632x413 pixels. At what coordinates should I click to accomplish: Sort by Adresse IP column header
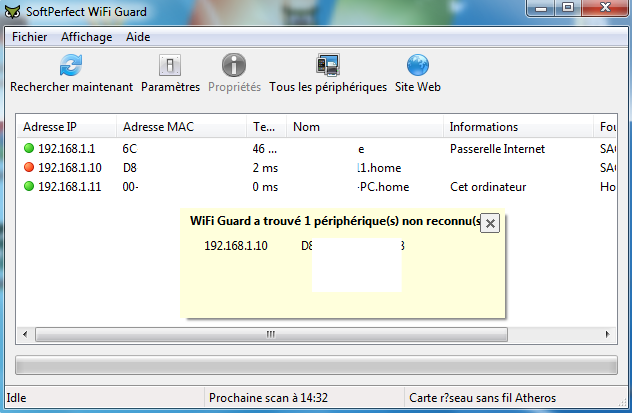pos(67,127)
